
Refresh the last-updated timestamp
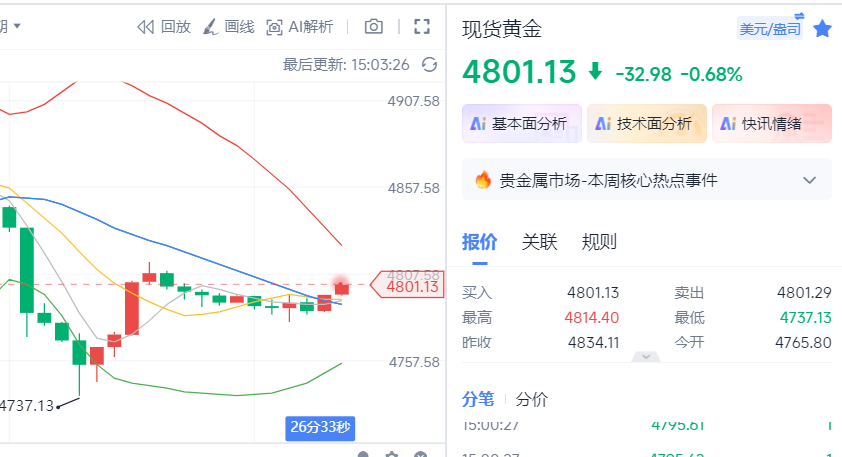[429, 64]
